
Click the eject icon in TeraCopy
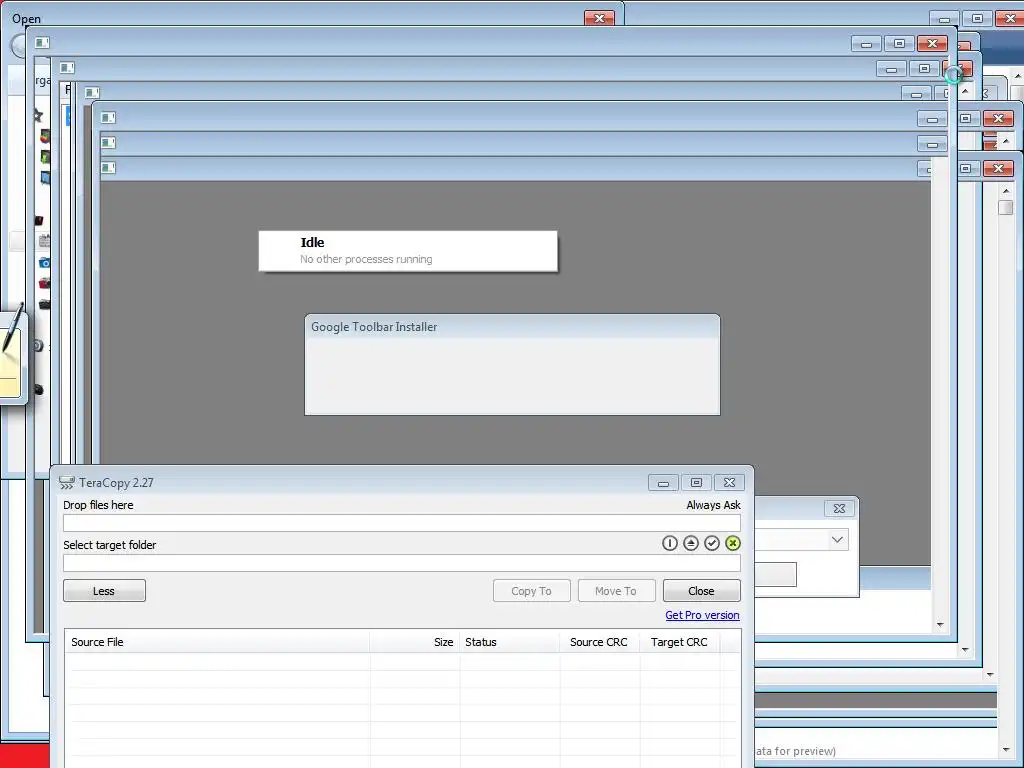[690, 543]
